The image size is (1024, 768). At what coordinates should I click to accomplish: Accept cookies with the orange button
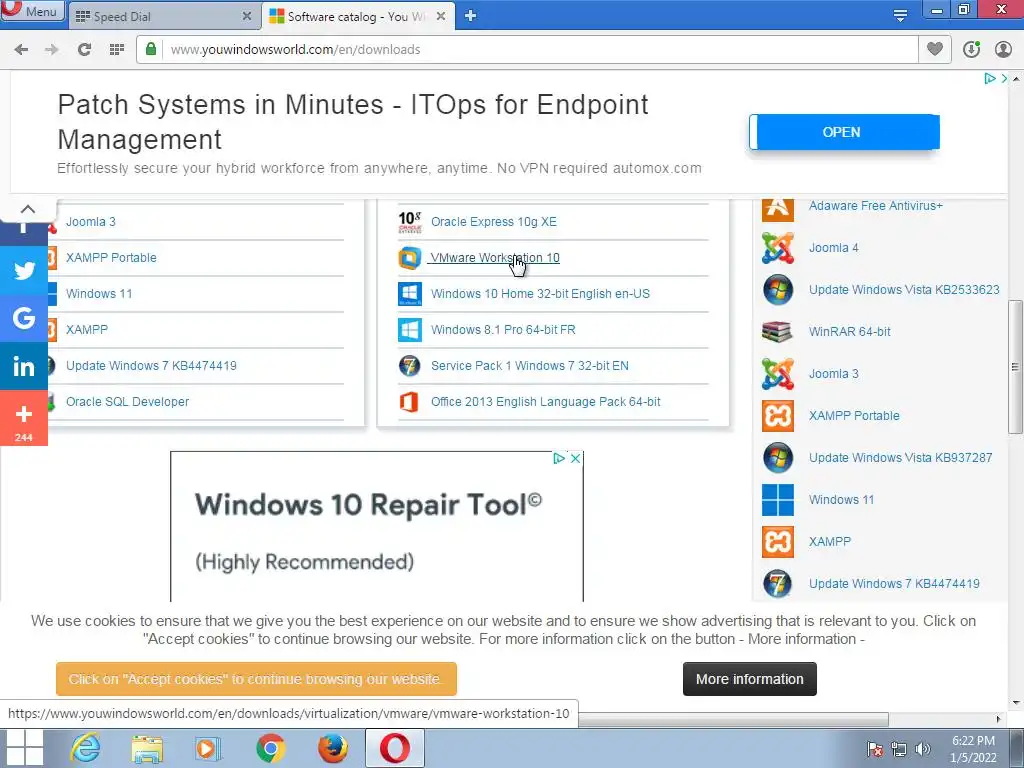pyautogui.click(x=256, y=679)
